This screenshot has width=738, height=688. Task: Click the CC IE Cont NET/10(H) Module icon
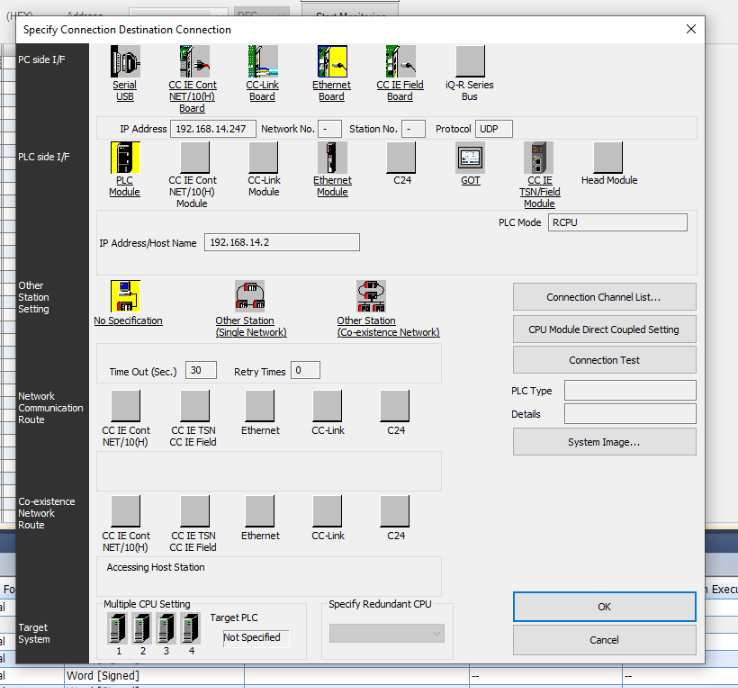coord(195,158)
